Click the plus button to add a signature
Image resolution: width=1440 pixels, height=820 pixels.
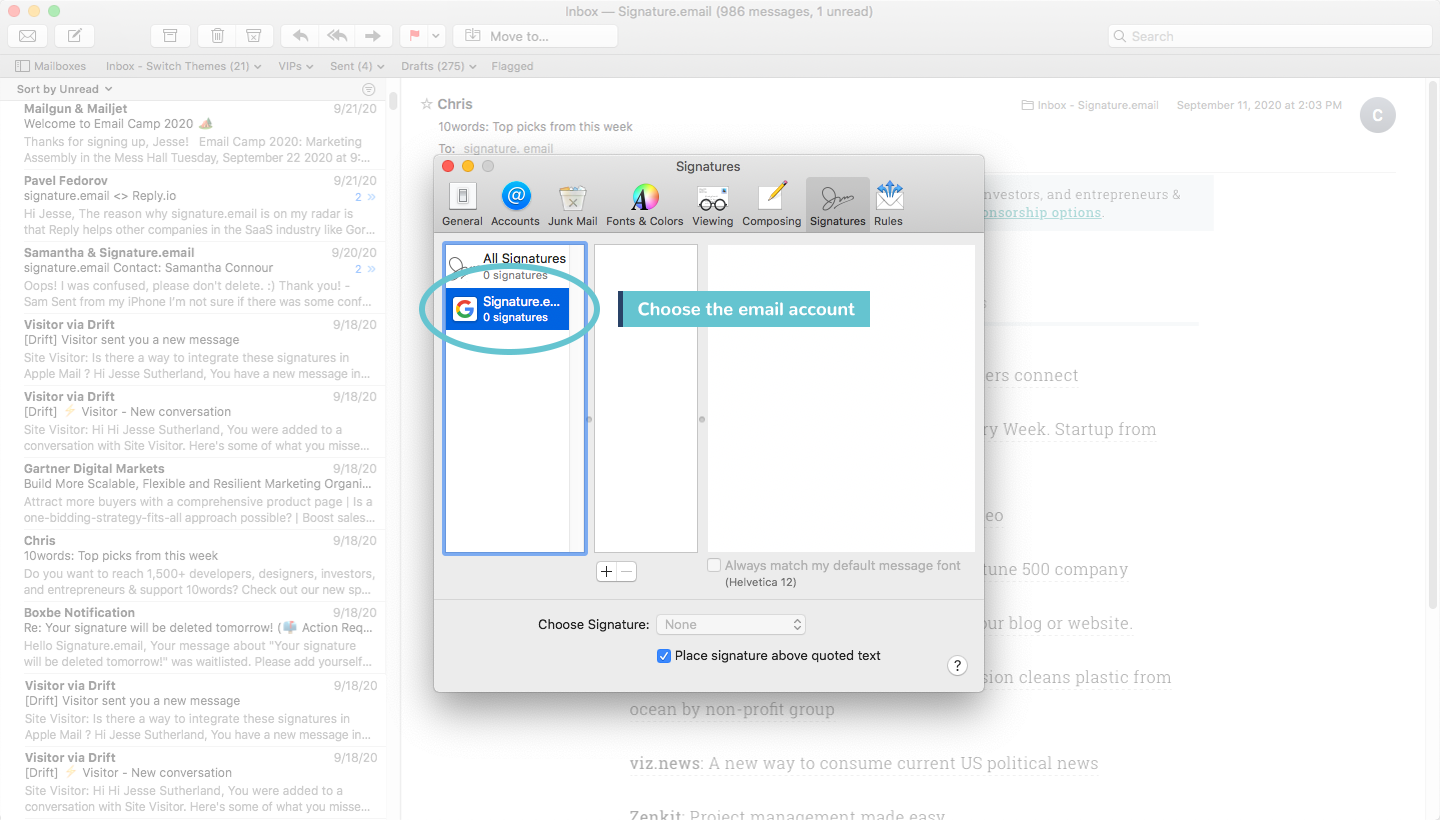[x=606, y=571]
